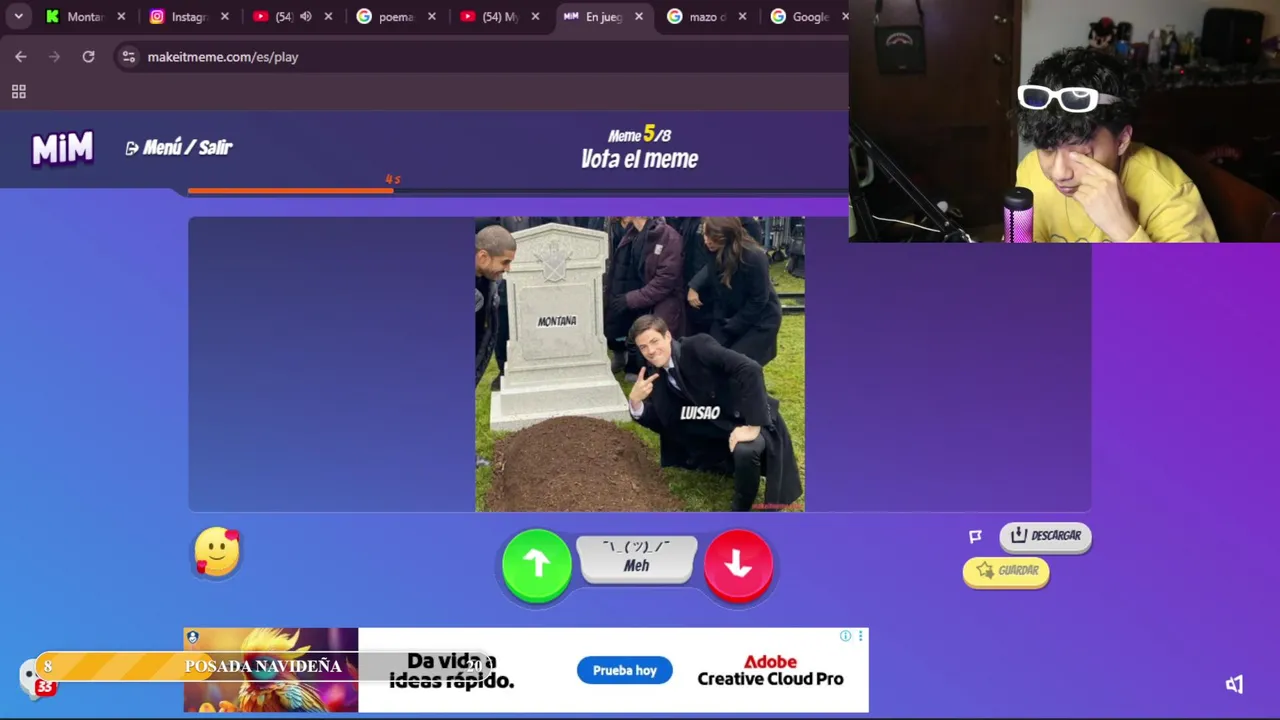Upvote the meme with green arrow
This screenshot has width=1280, height=720.
point(537,565)
